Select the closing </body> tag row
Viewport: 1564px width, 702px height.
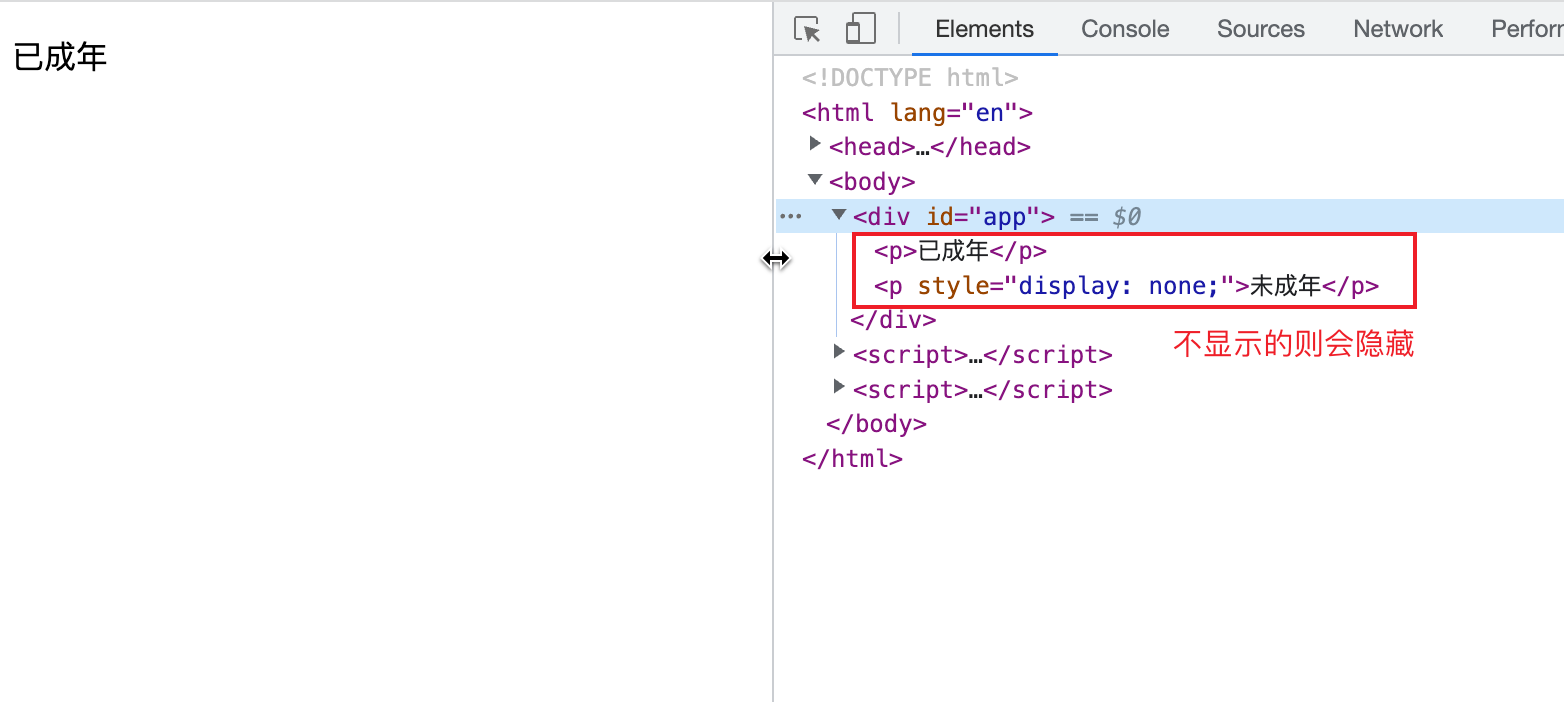(x=876, y=424)
